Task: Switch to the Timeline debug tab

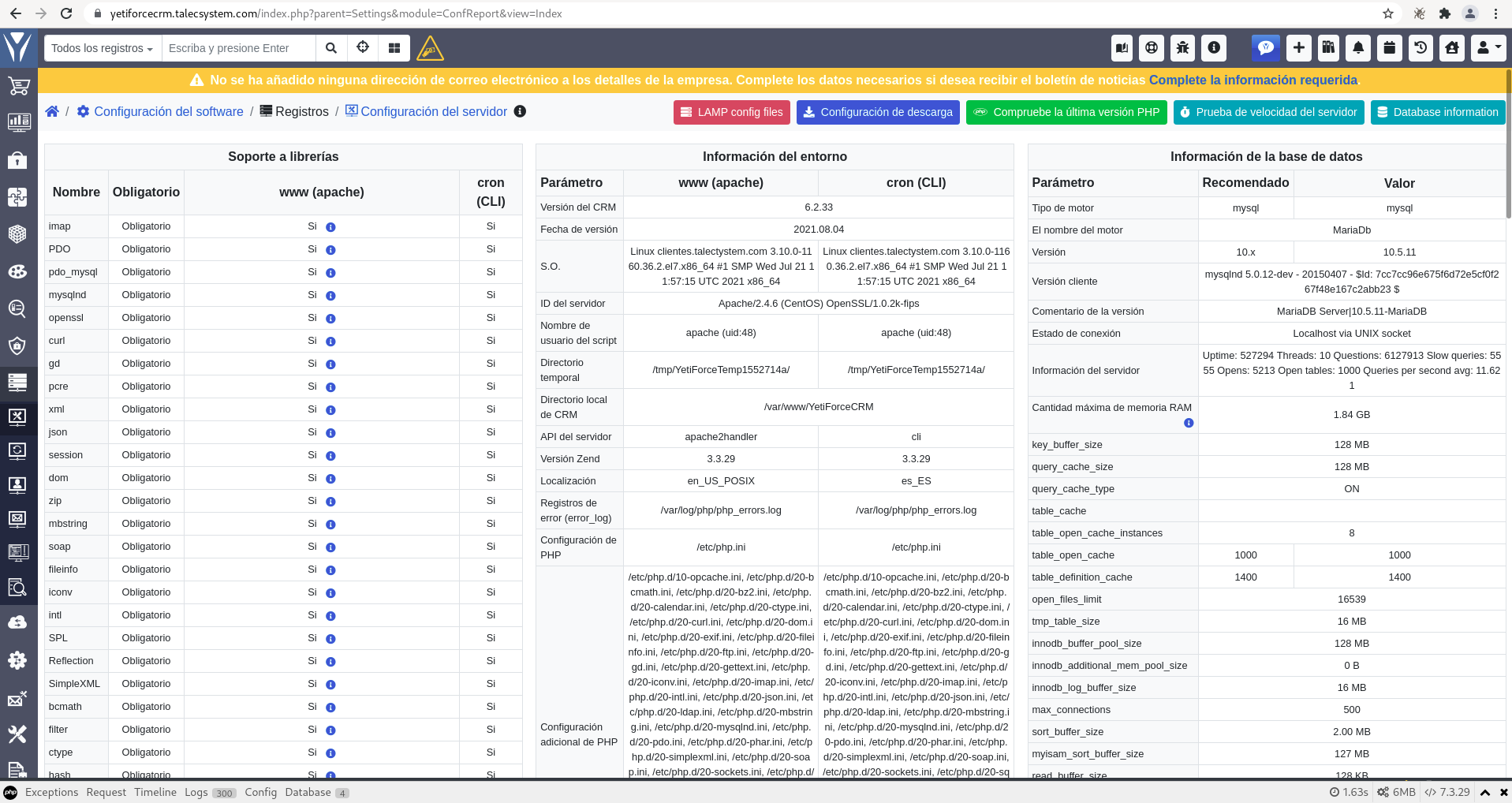Action: 155,792
